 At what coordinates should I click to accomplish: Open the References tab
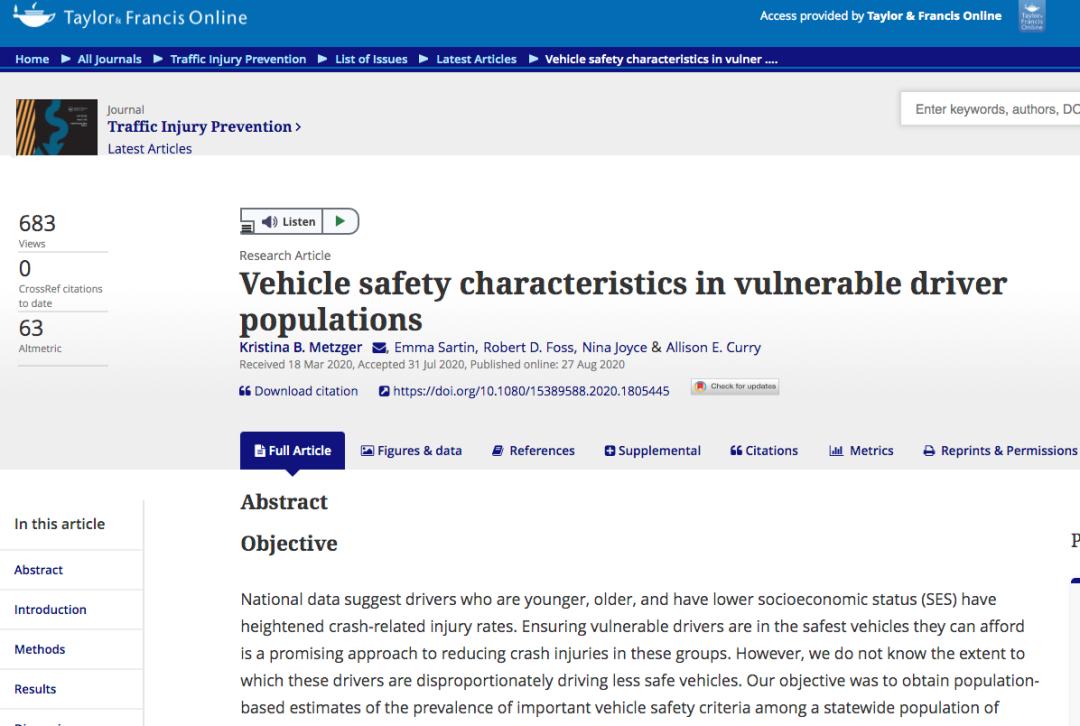[x=533, y=450]
